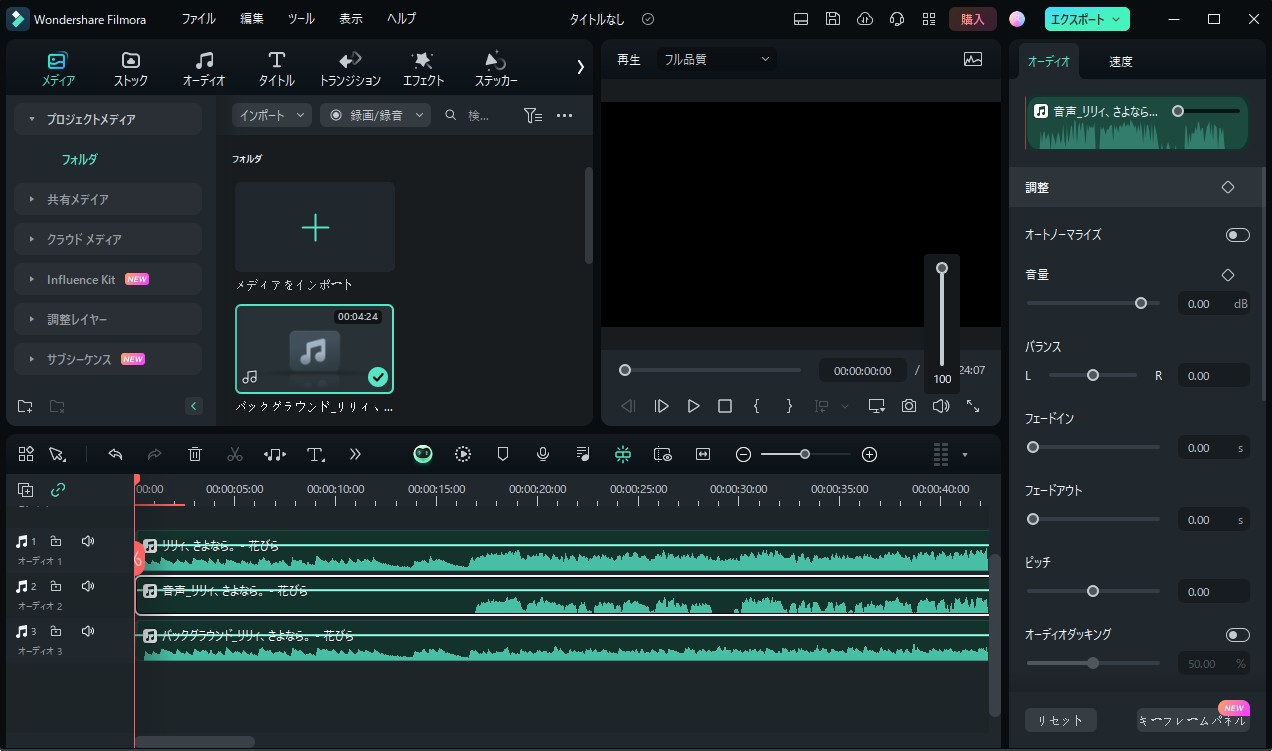Click the ピッチ slider handle
This screenshot has width=1272, height=751.
tap(1093, 591)
